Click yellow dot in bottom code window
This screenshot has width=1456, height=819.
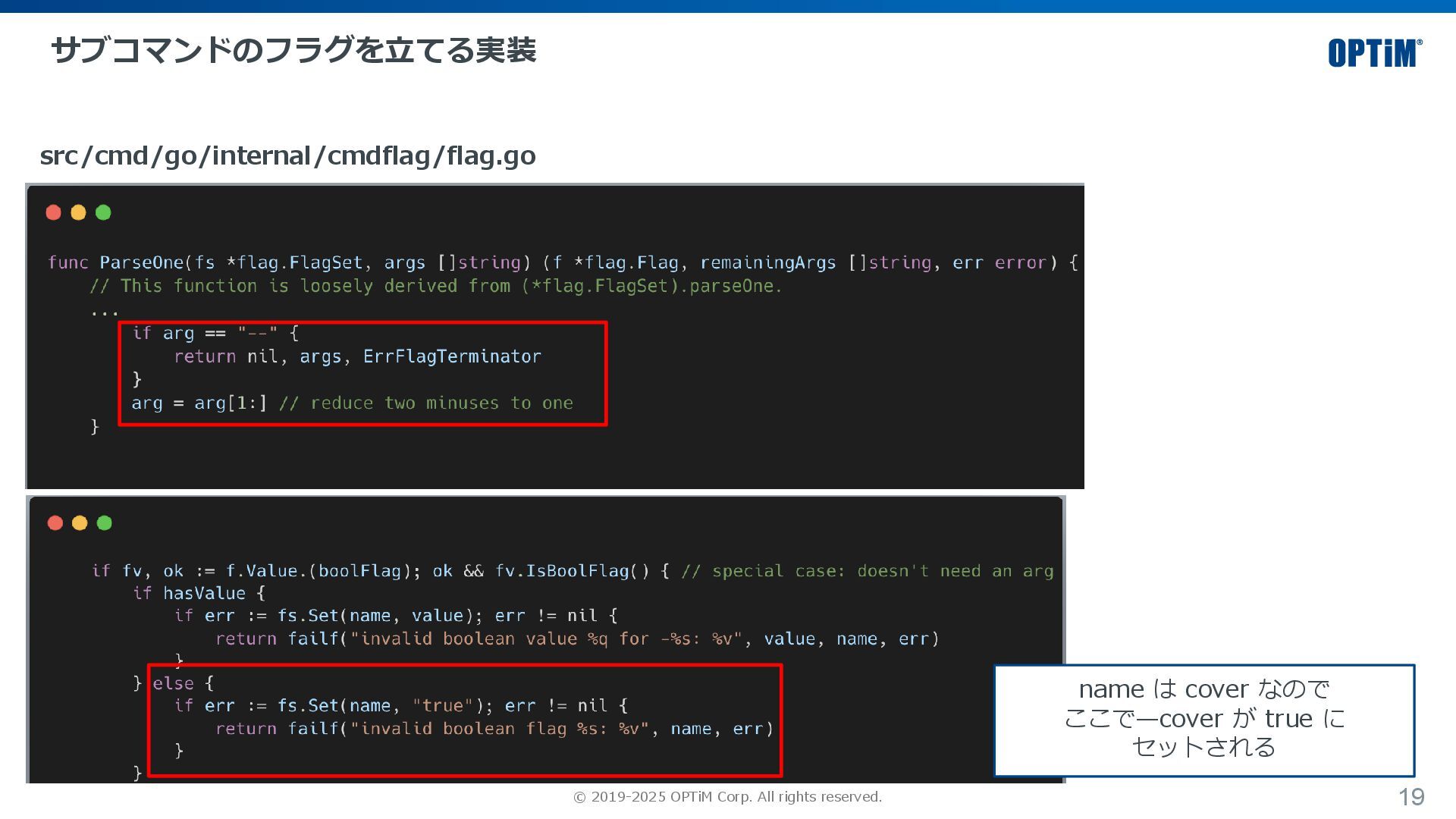click(80, 522)
